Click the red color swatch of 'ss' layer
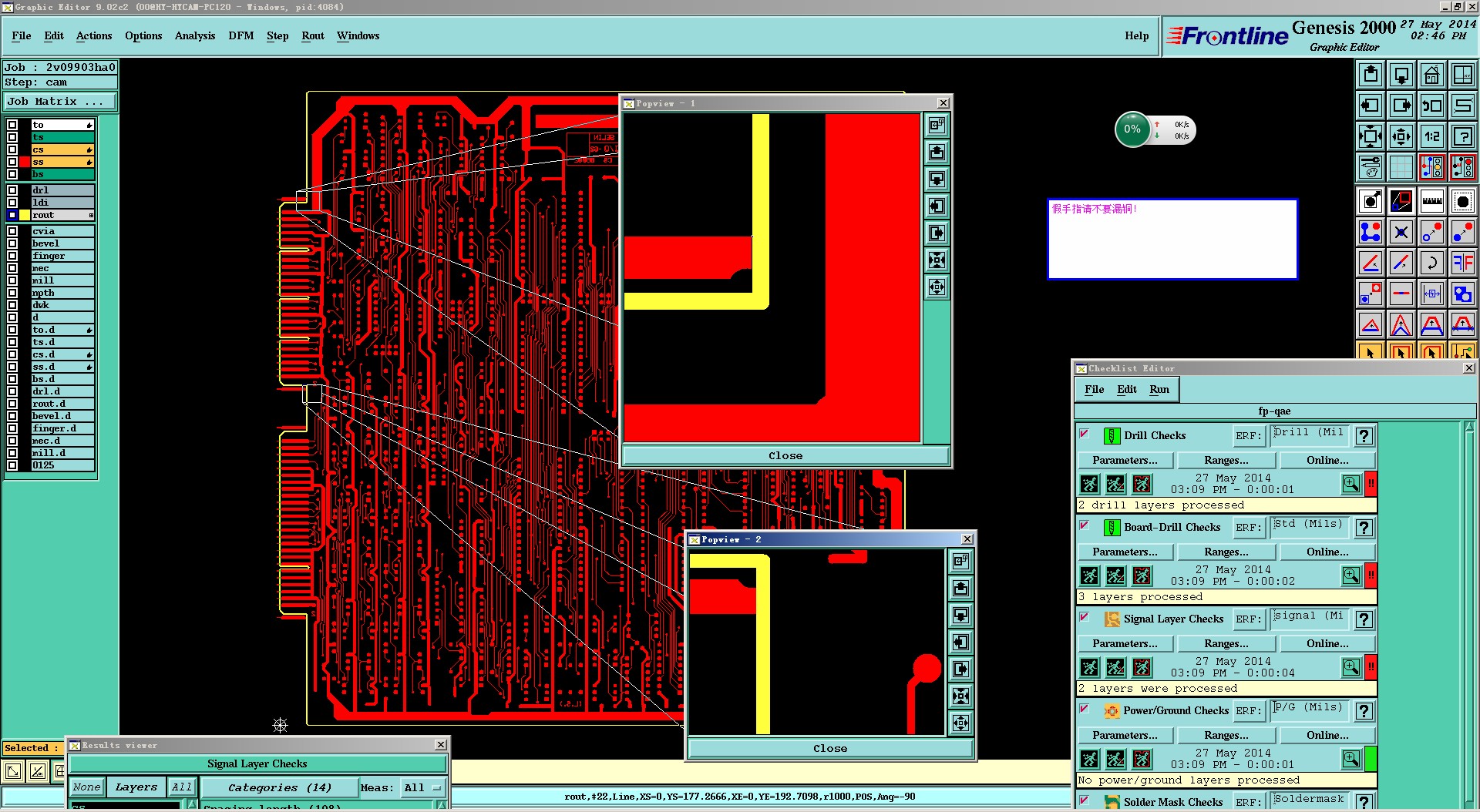This screenshot has width=1480, height=812. click(25, 162)
